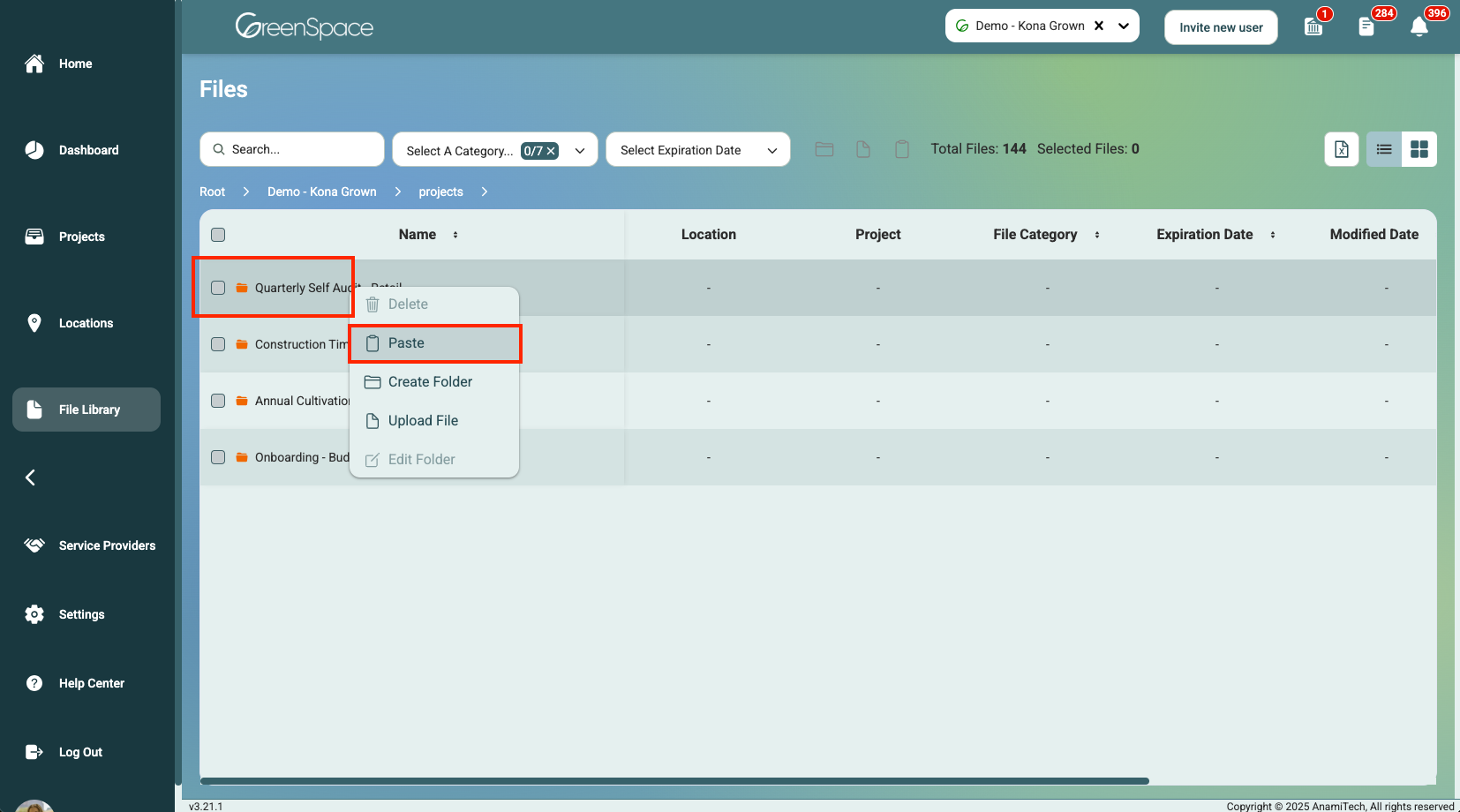Toggle the select-all checkbox in header
Screen dimensions: 1460x812
218,235
